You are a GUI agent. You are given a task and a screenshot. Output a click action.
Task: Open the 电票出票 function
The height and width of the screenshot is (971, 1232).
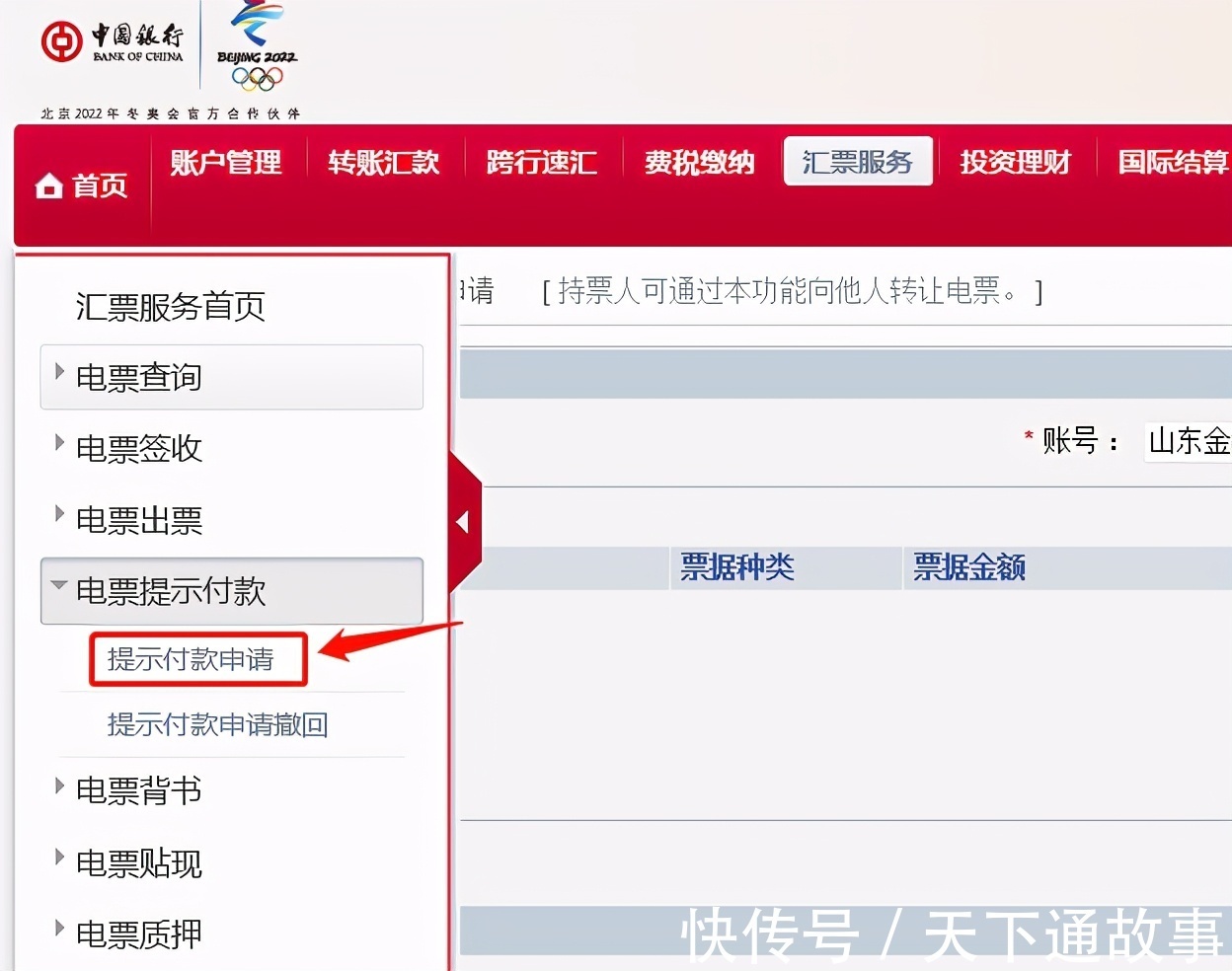pos(137,520)
